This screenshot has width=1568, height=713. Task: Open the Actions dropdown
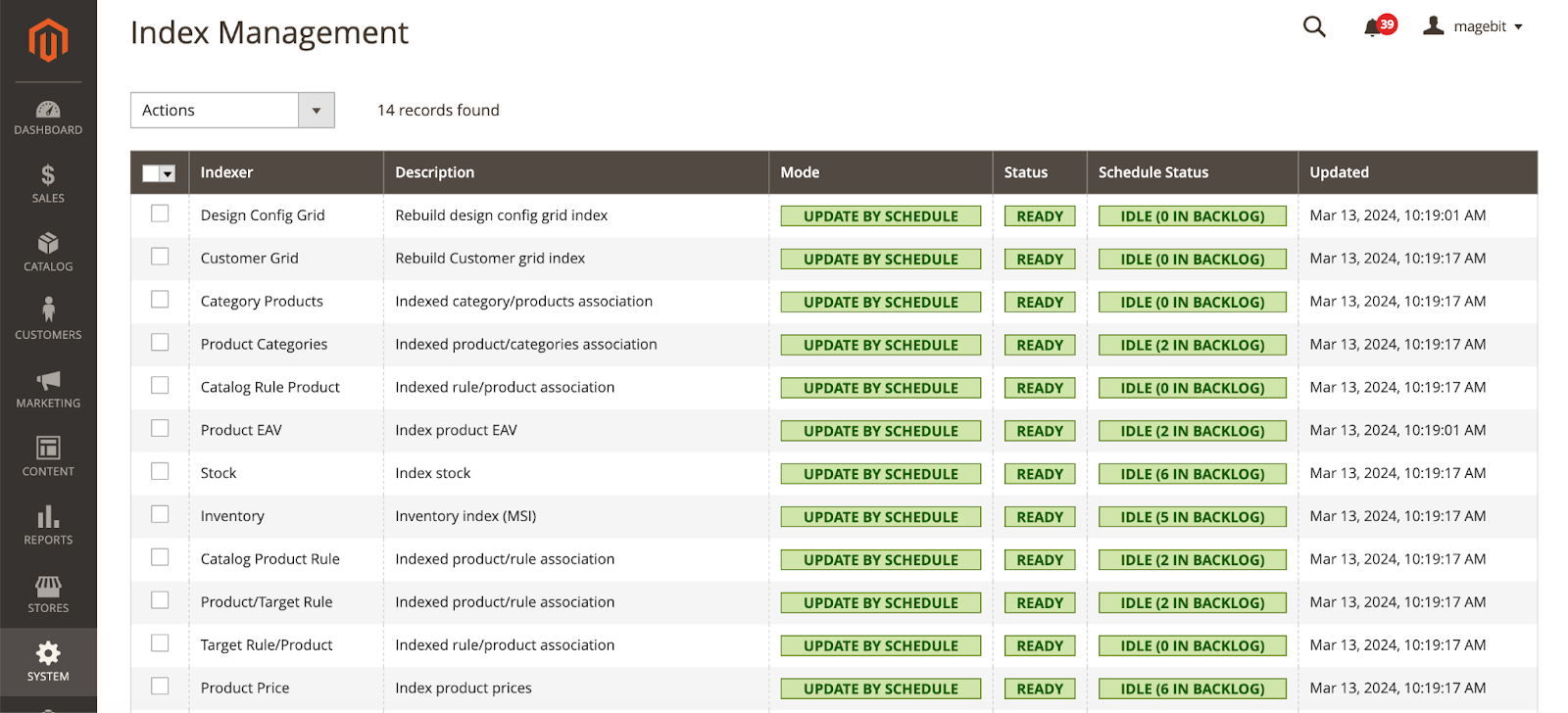(232, 111)
